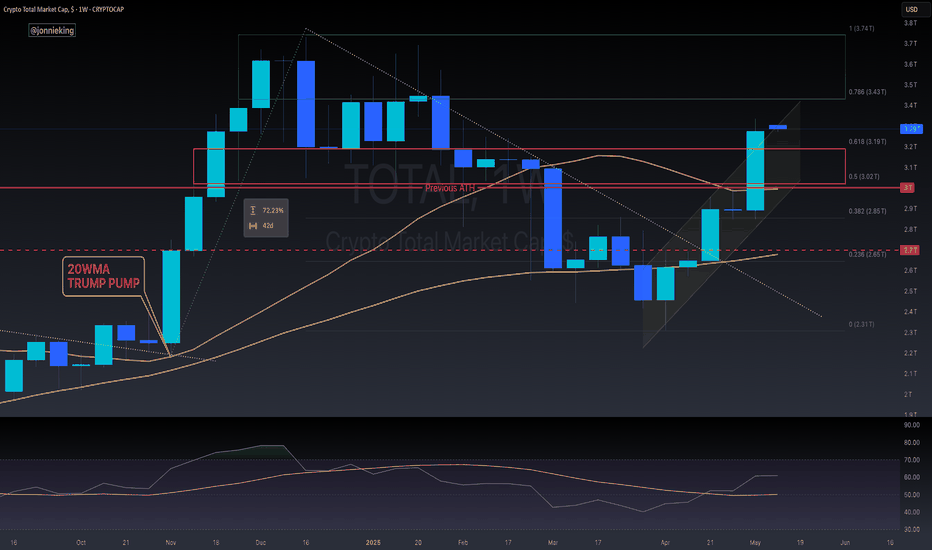Screen dimensions: 932x550
Task: Select the 0.382 (2.85T) fib label
Action: pyautogui.click(x=867, y=211)
